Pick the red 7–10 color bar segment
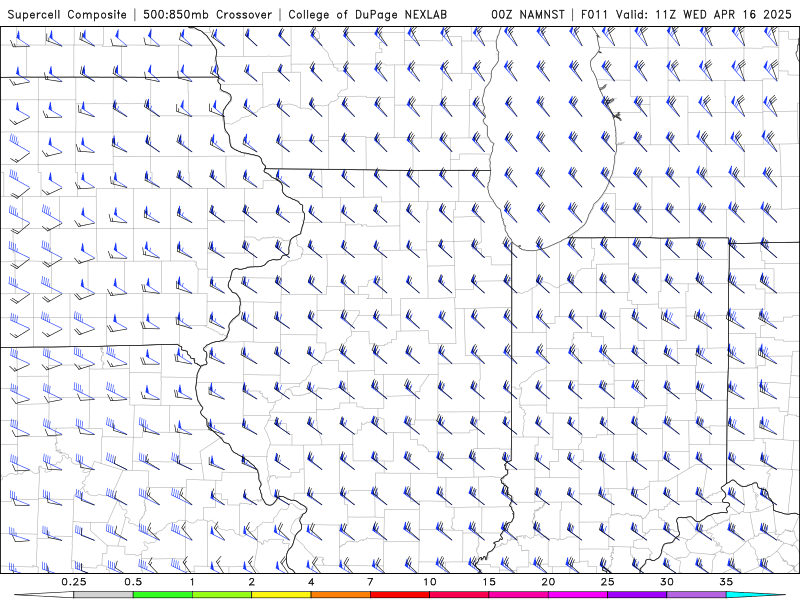The height and width of the screenshot is (600, 800). click(x=400, y=595)
